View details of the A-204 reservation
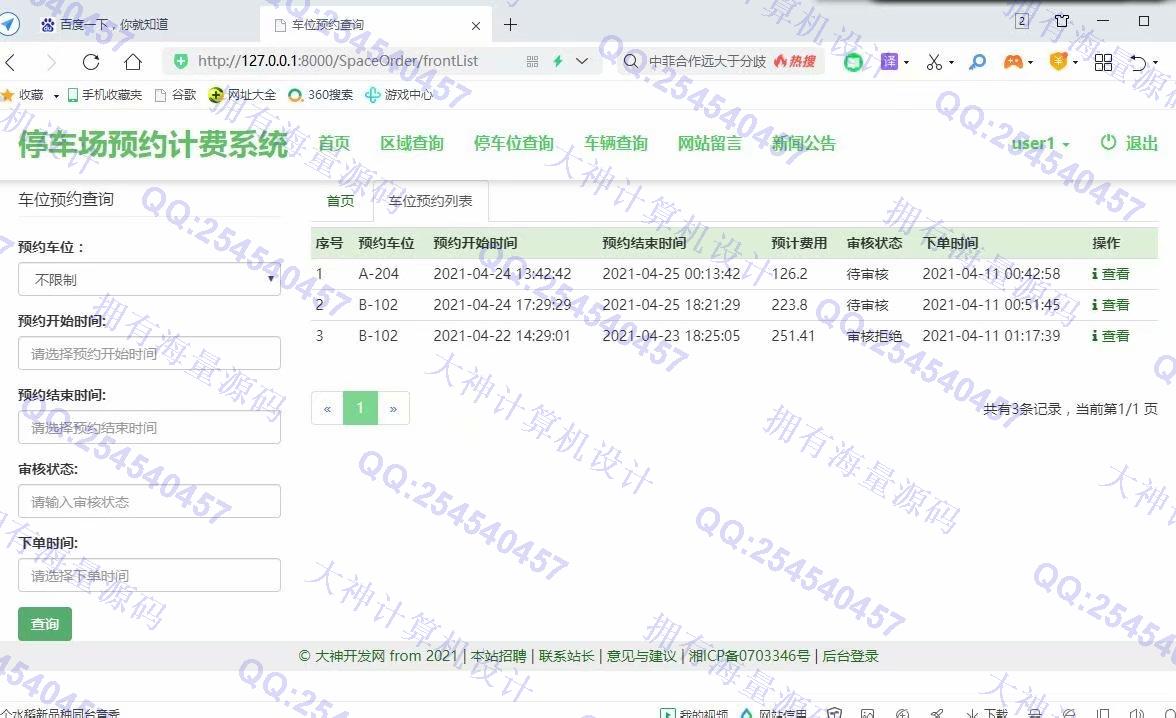 (1111, 274)
